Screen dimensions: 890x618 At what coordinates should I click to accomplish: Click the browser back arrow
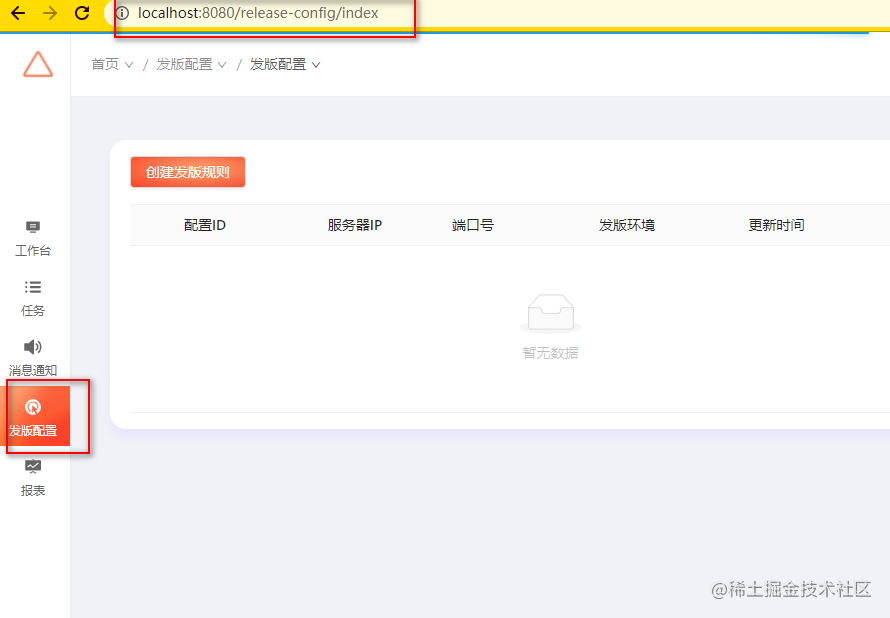pos(18,14)
